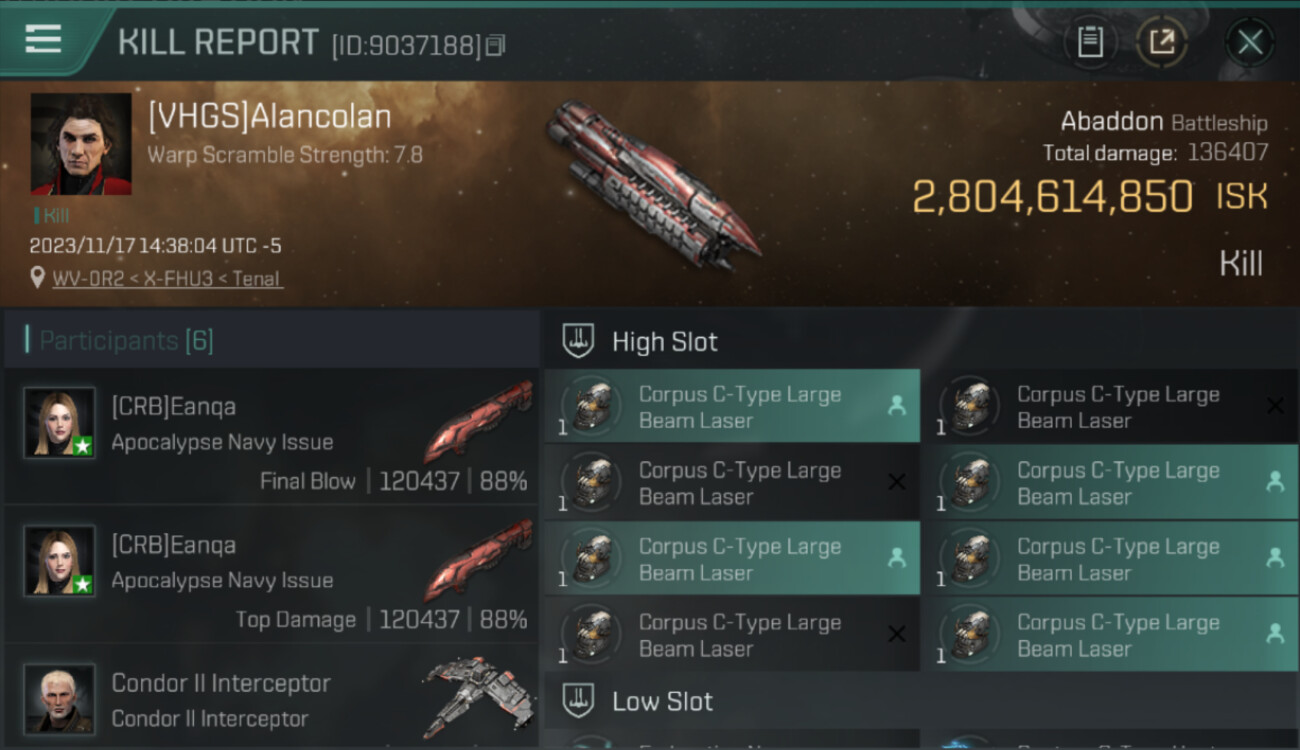Image resolution: width=1300 pixels, height=750 pixels.
Task: Click the Top Damage Eanqa participant row
Action: [271, 575]
